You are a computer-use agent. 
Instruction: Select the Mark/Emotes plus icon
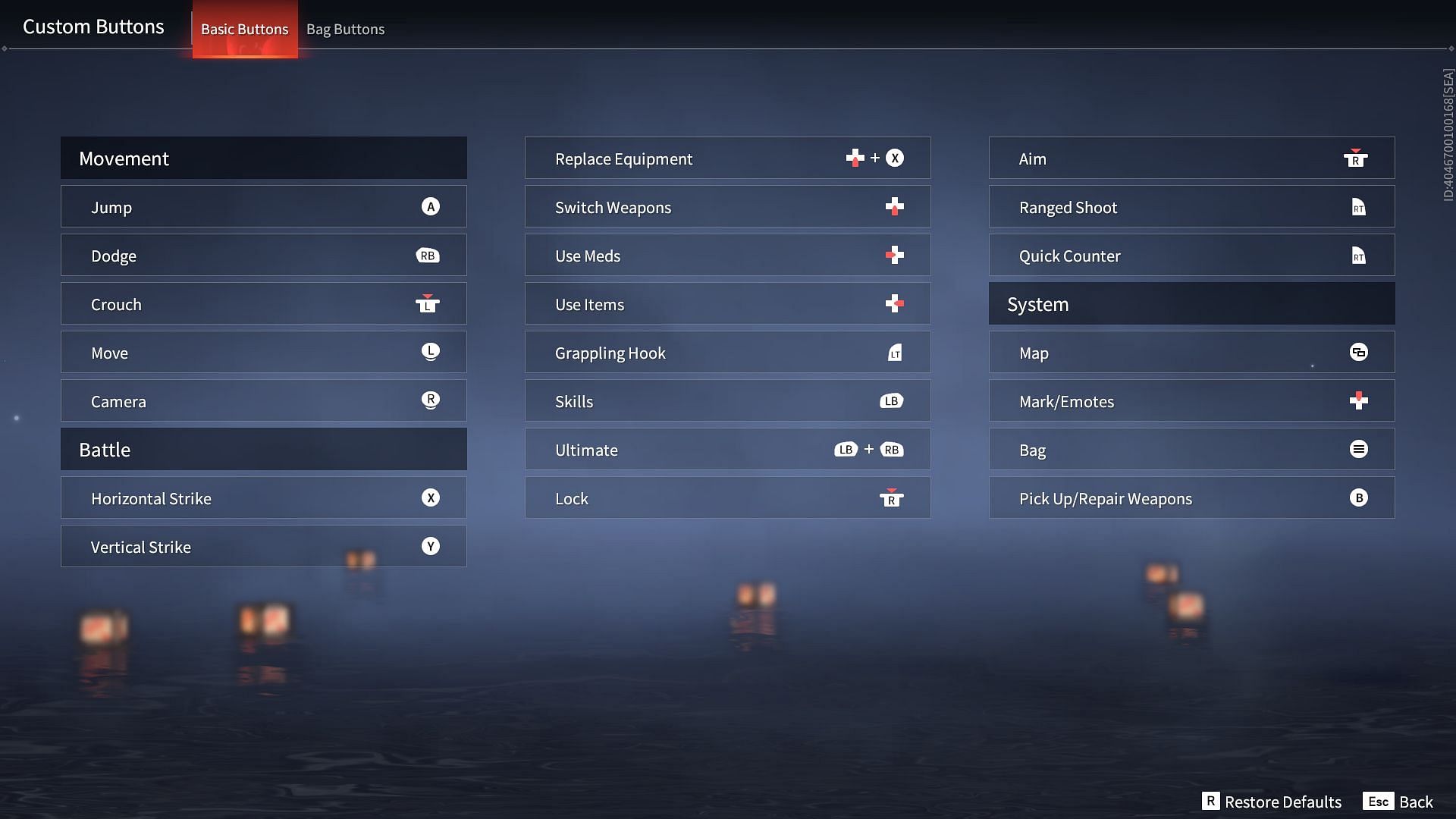pos(1358,400)
